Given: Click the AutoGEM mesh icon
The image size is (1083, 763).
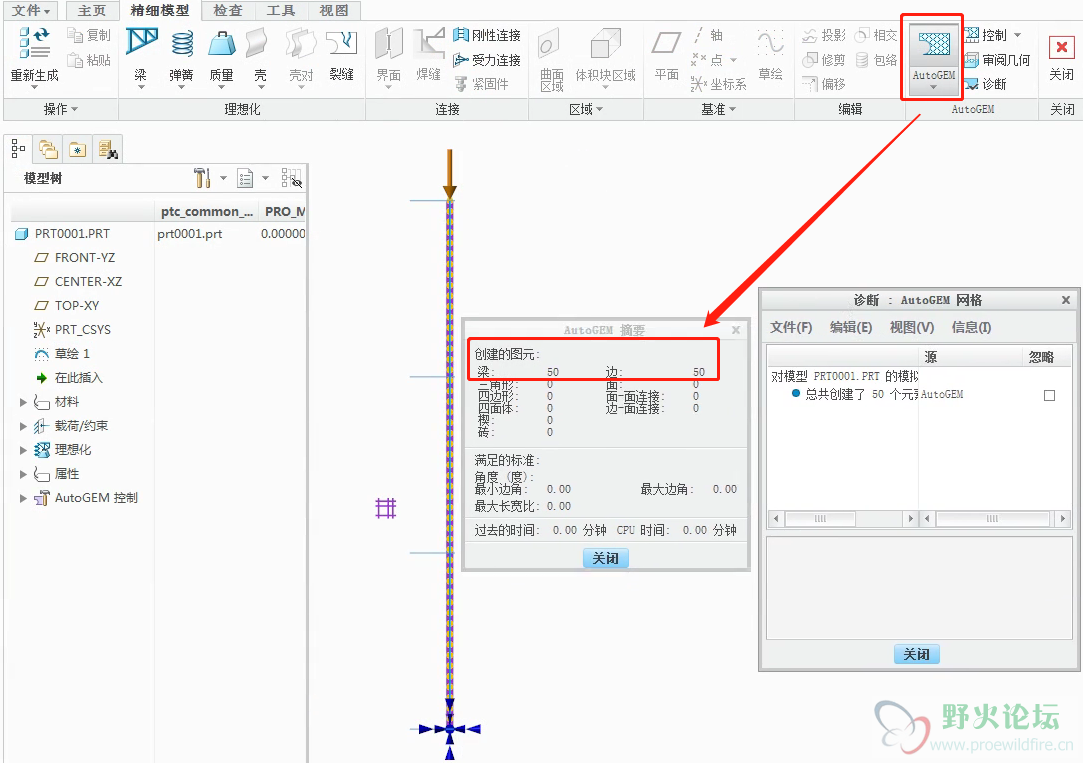Looking at the screenshot, I should (x=932, y=47).
